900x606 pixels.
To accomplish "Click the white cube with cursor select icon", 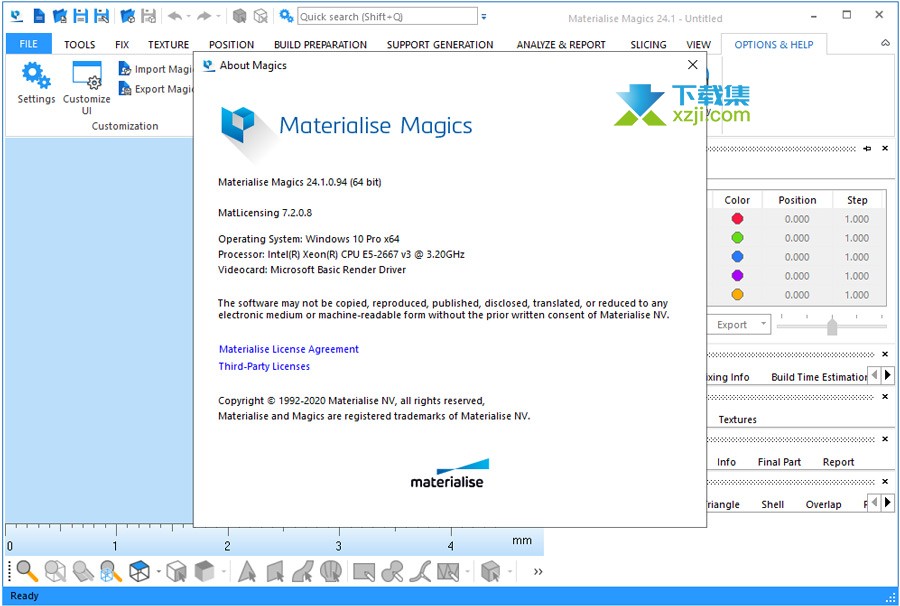I will point(176,571).
